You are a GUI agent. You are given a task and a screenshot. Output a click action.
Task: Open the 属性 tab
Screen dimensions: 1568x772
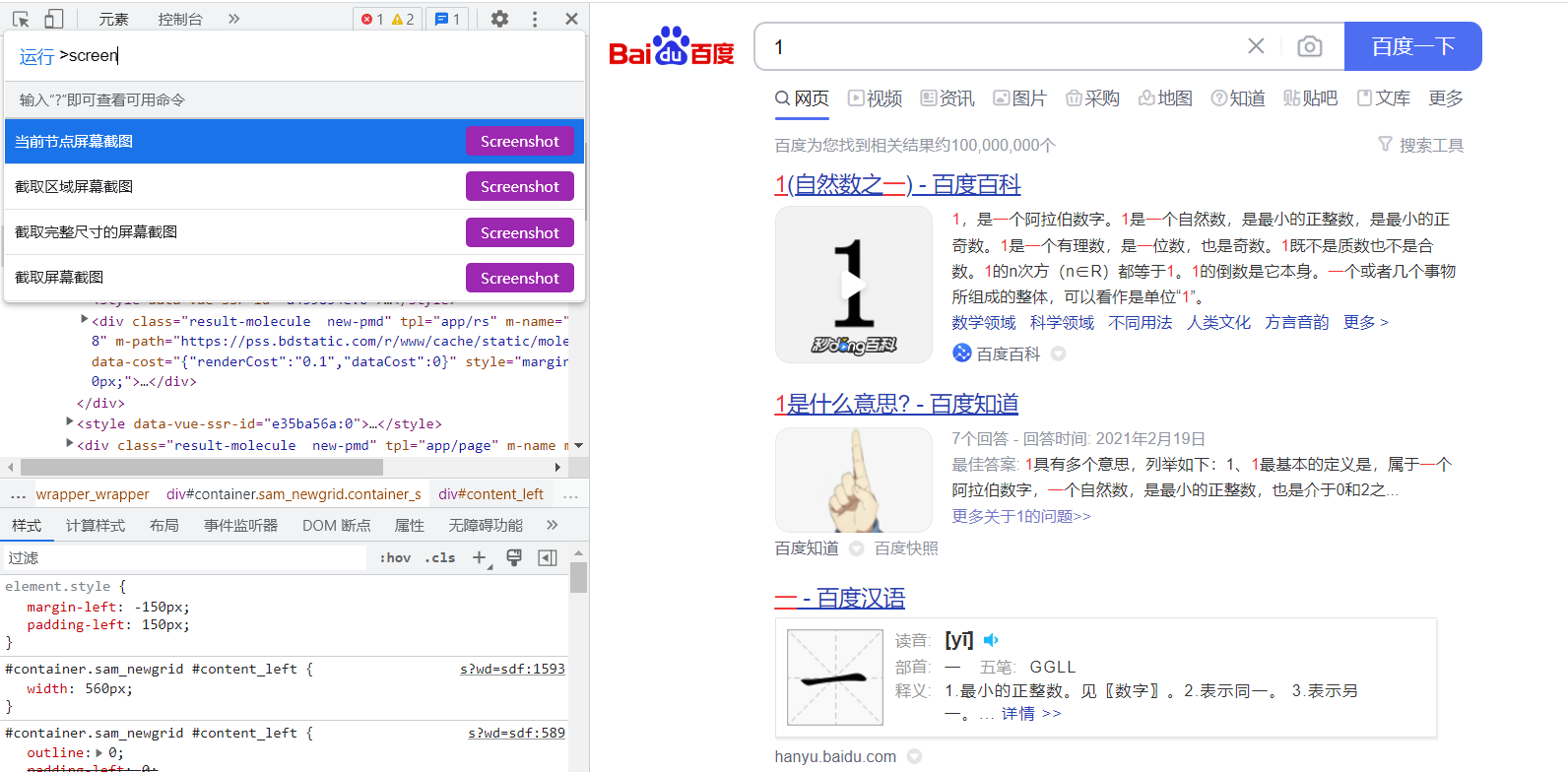pyautogui.click(x=409, y=526)
